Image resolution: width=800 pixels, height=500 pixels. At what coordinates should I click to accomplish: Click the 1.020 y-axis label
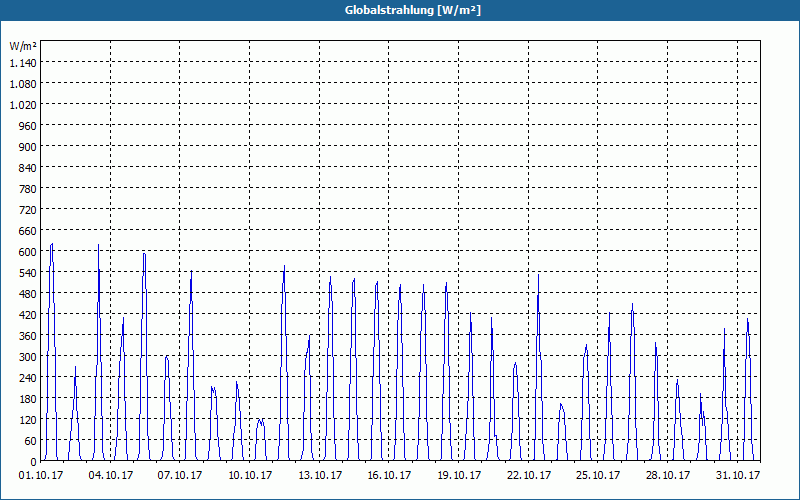point(23,105)
